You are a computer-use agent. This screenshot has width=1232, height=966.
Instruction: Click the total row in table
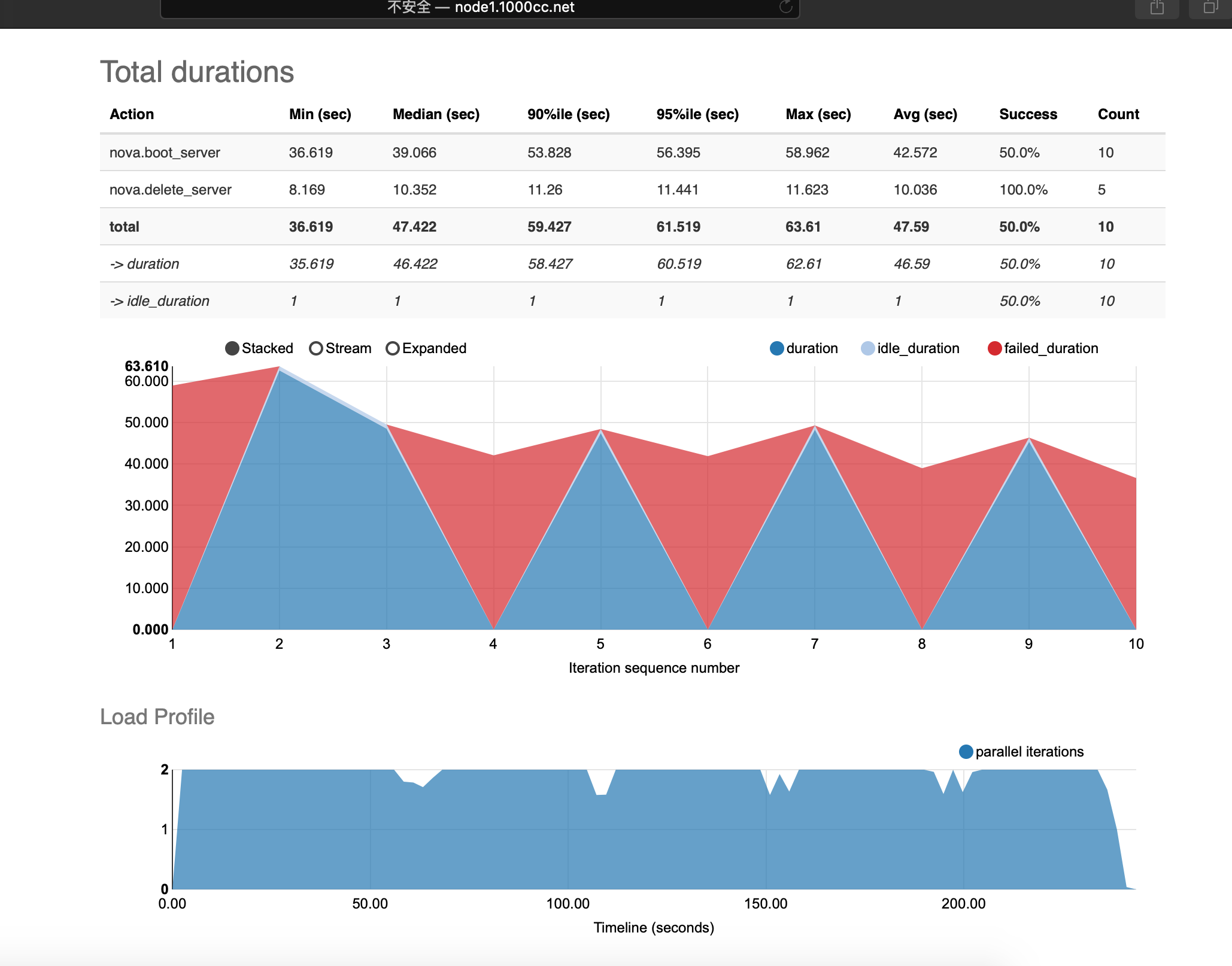[124, 227]
